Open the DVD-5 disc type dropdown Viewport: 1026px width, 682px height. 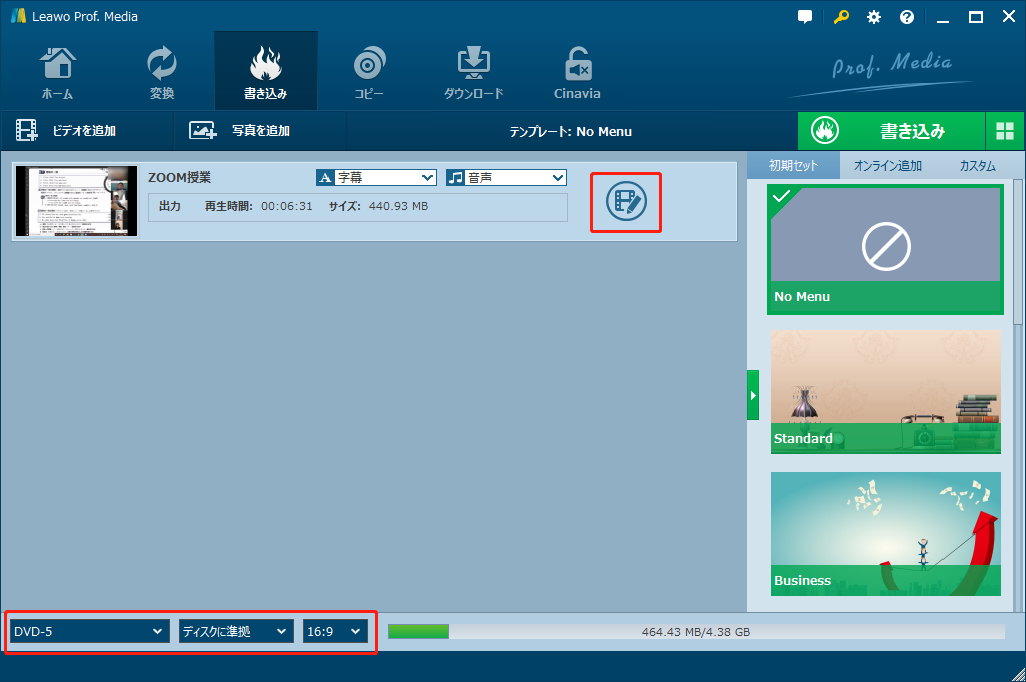coord(90,632)
